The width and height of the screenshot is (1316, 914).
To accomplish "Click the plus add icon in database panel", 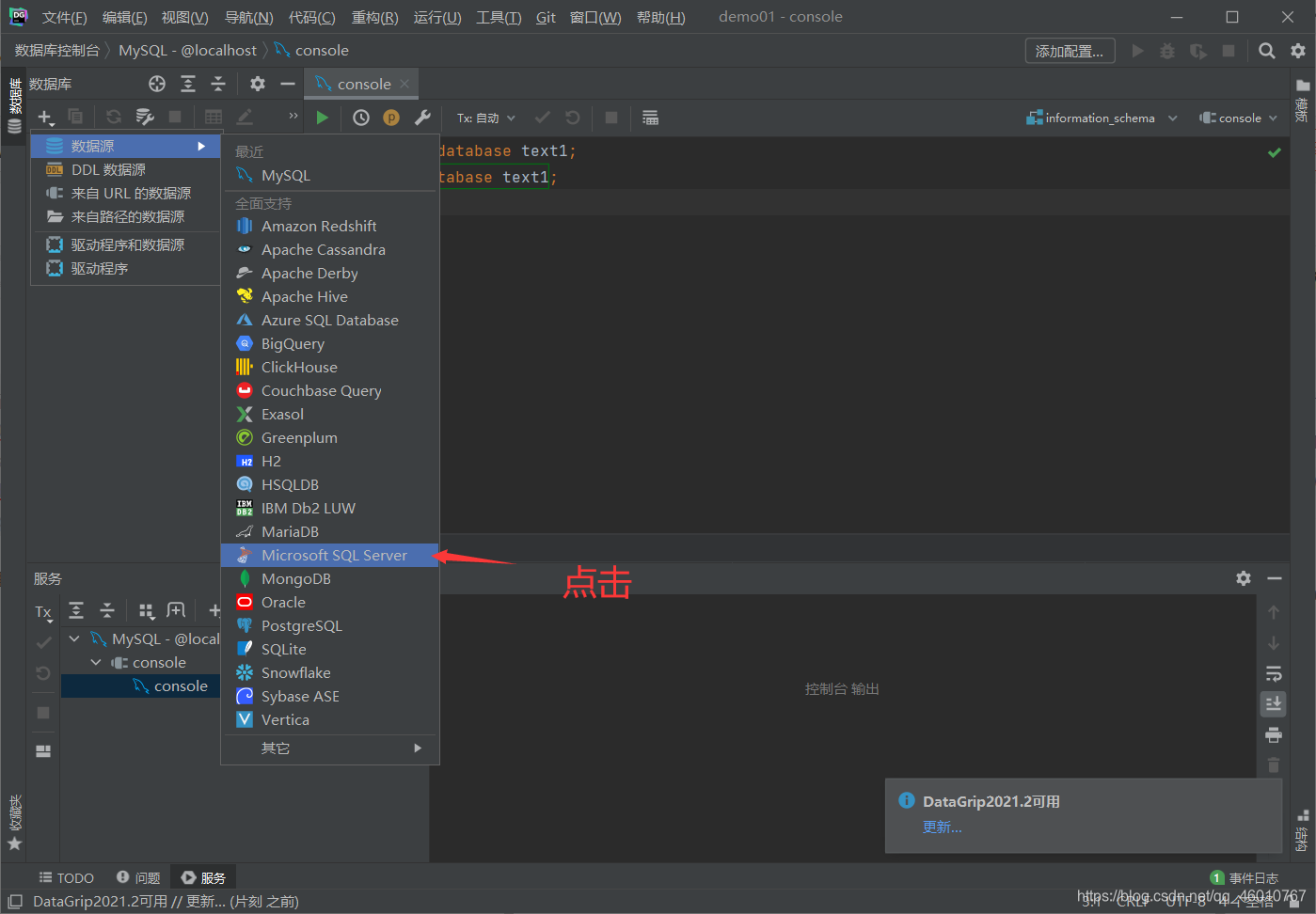I will click(x=45, y=117).
